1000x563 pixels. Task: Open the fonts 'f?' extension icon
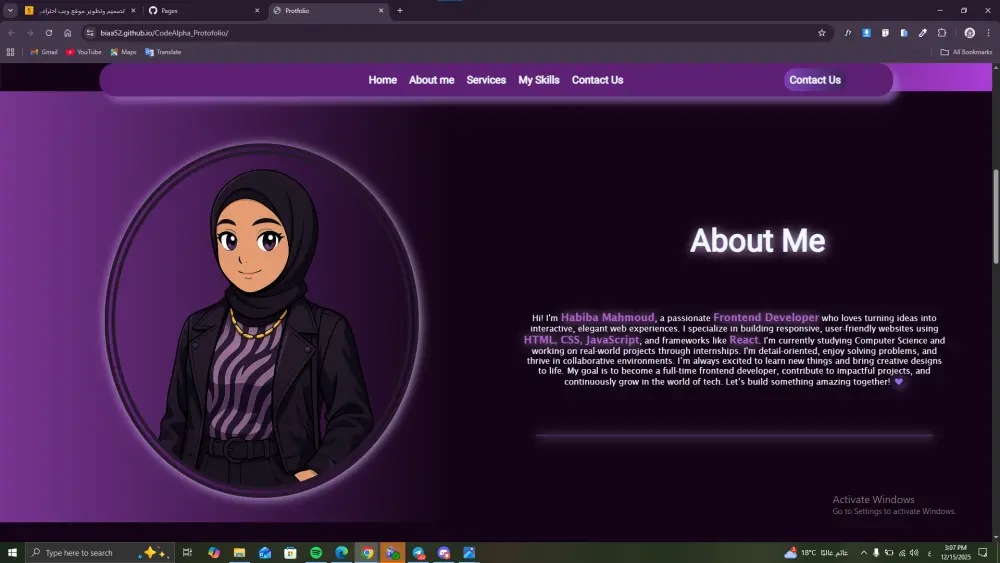click(x=848, y=33)
